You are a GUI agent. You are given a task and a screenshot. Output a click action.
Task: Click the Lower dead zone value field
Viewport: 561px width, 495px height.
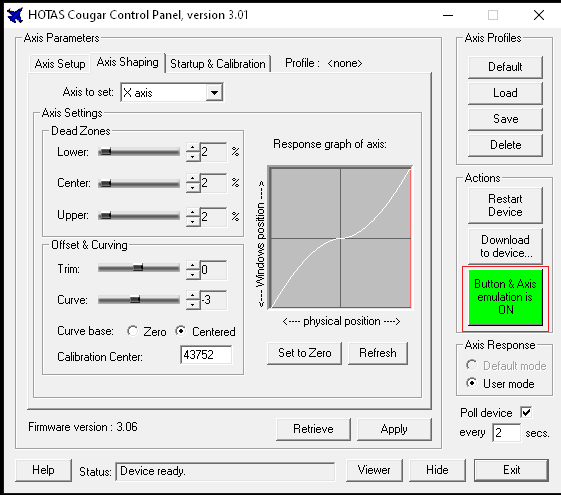coord(213,152)
